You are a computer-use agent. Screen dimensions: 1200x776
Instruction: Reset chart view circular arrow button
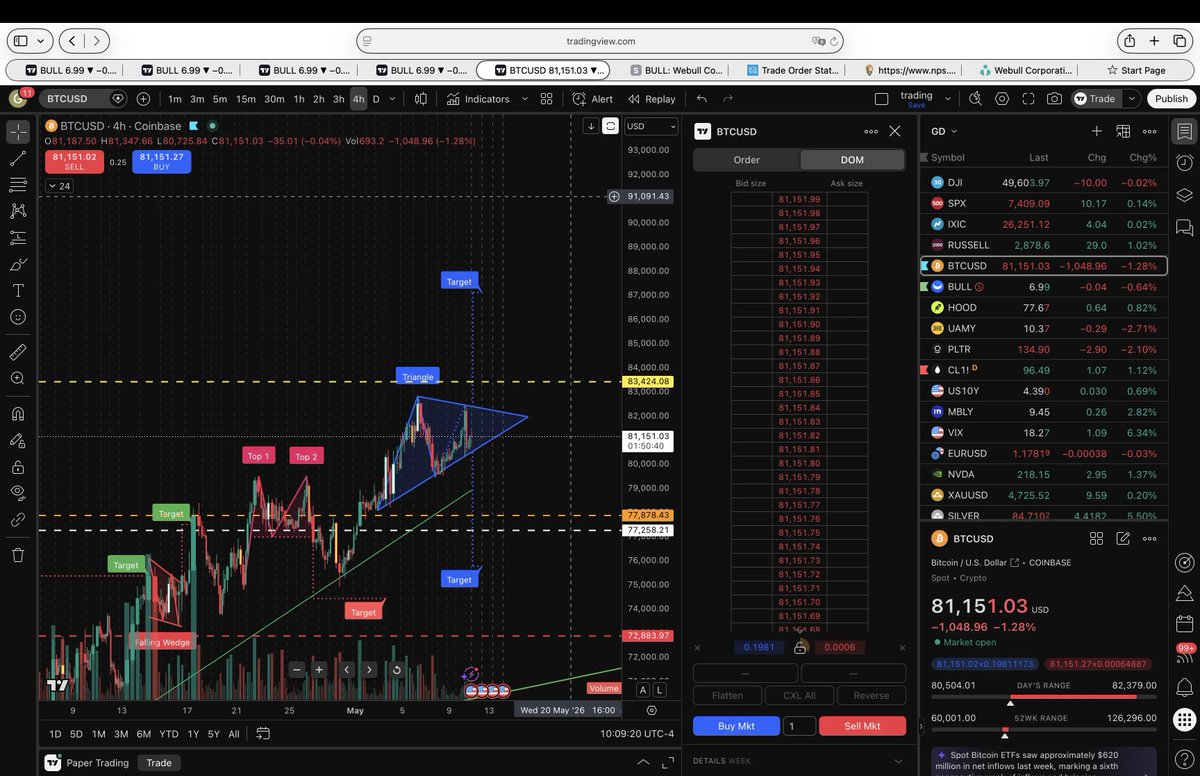click(x=397, y=670)
